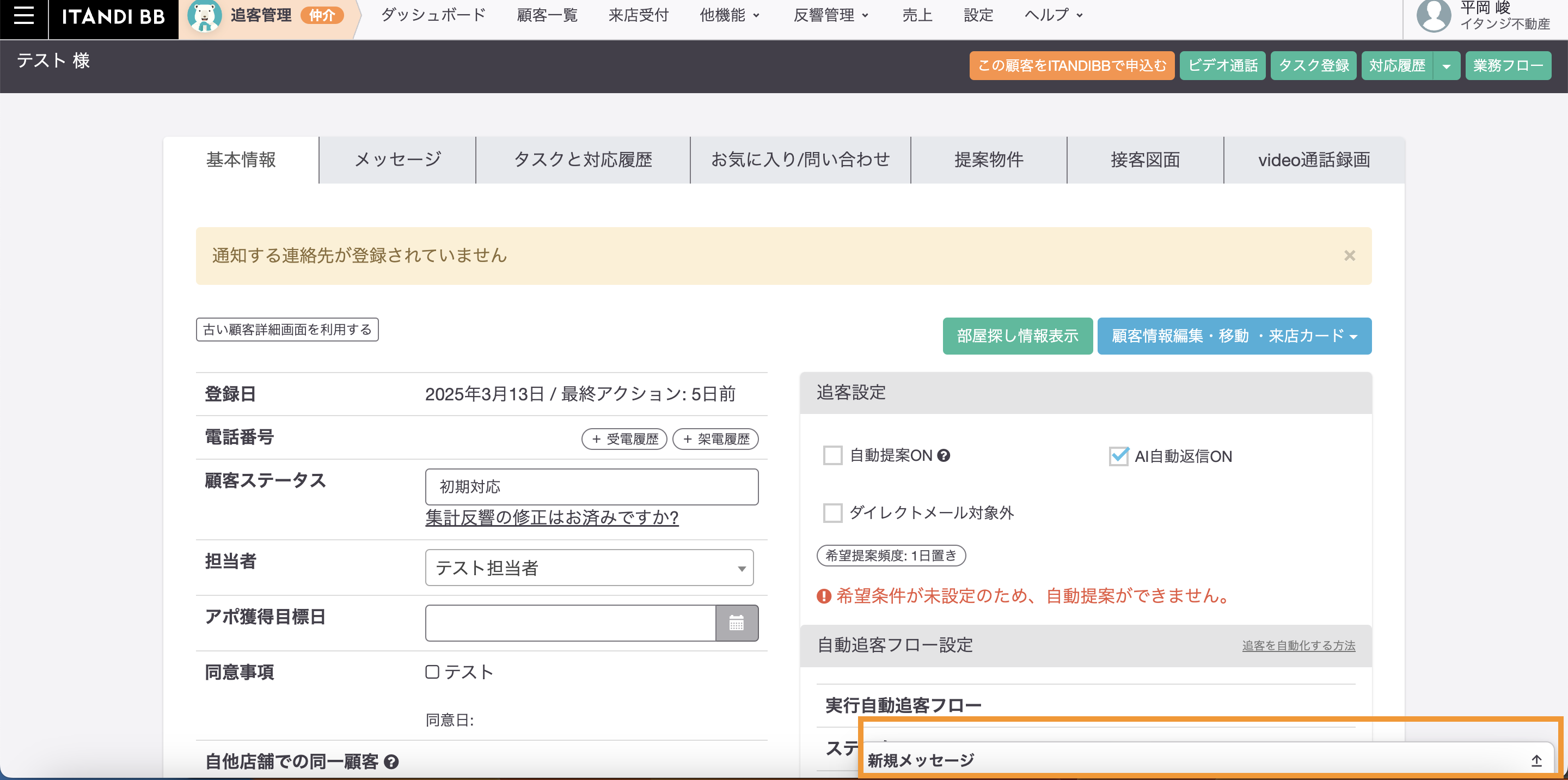Click この顧客をITANDIBBで申込む button
Viewport: 1568px width, 780px height.
(1072, 66)
